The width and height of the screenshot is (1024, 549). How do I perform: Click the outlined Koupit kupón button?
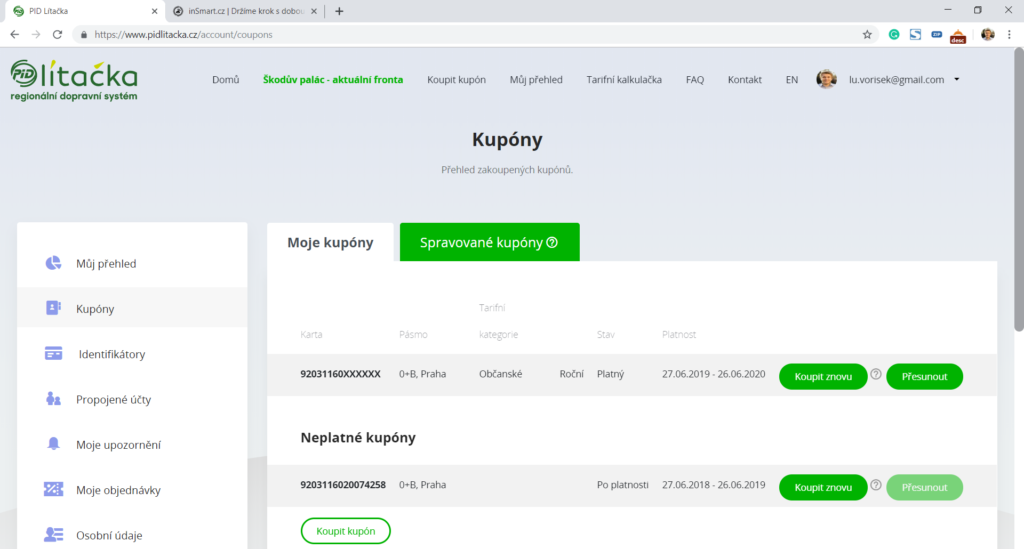click(x=345, y=531)
